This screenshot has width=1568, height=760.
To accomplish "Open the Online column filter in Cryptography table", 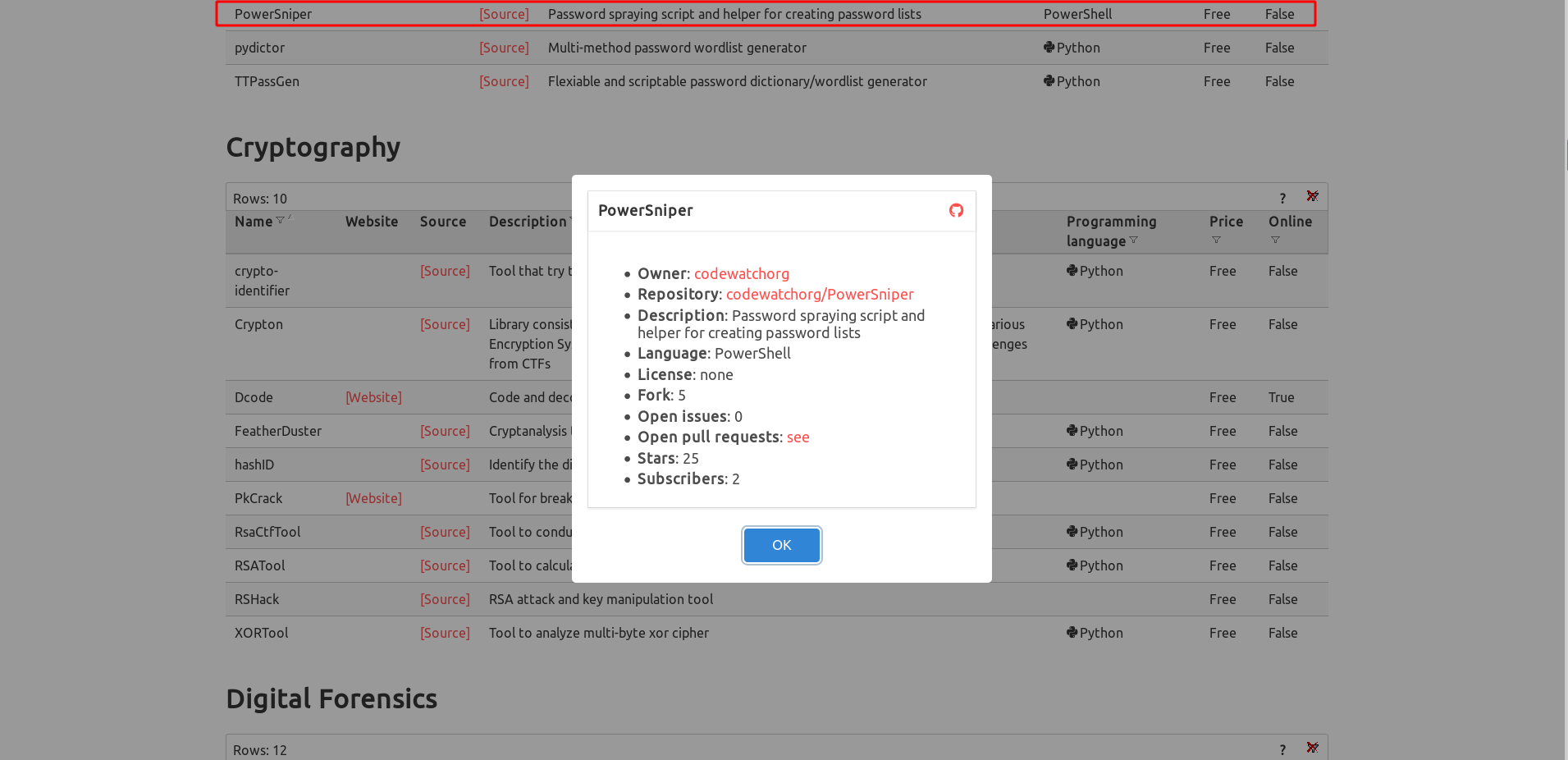I will point(1275,240).
